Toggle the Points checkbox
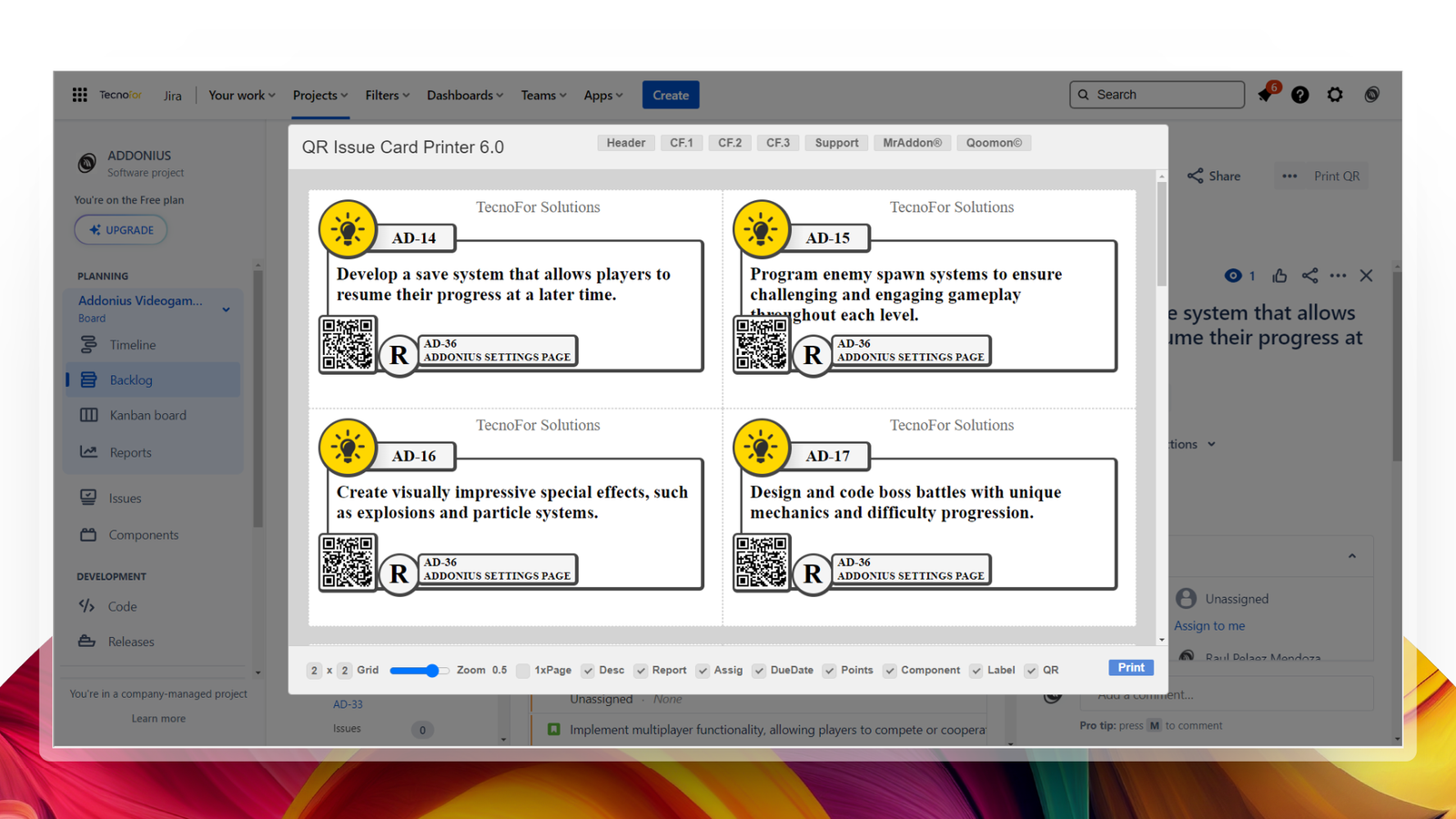 click(829, 671)
